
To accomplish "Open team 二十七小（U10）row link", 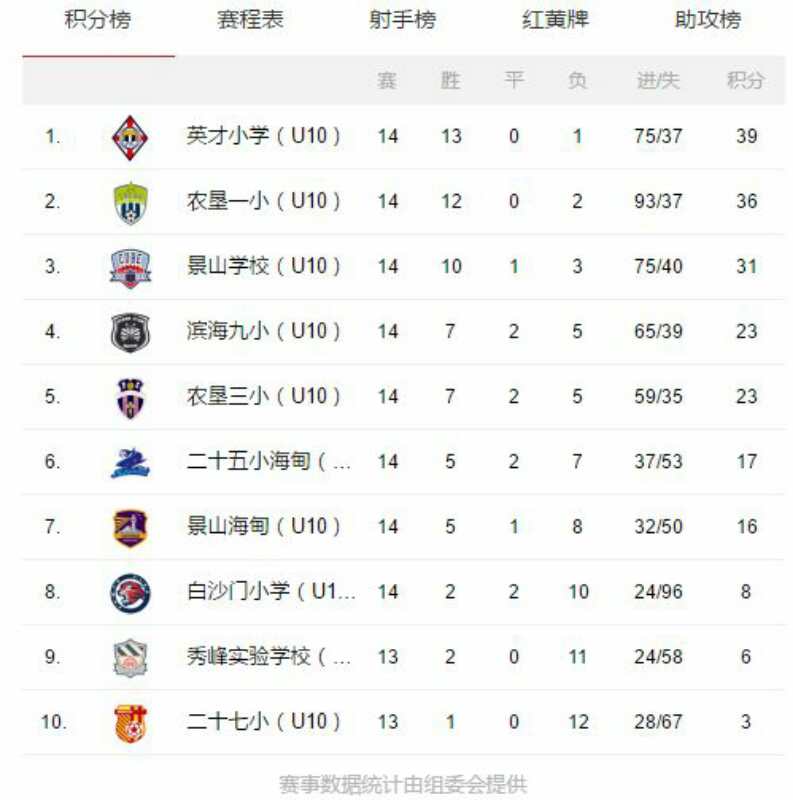I will point(403,722).
